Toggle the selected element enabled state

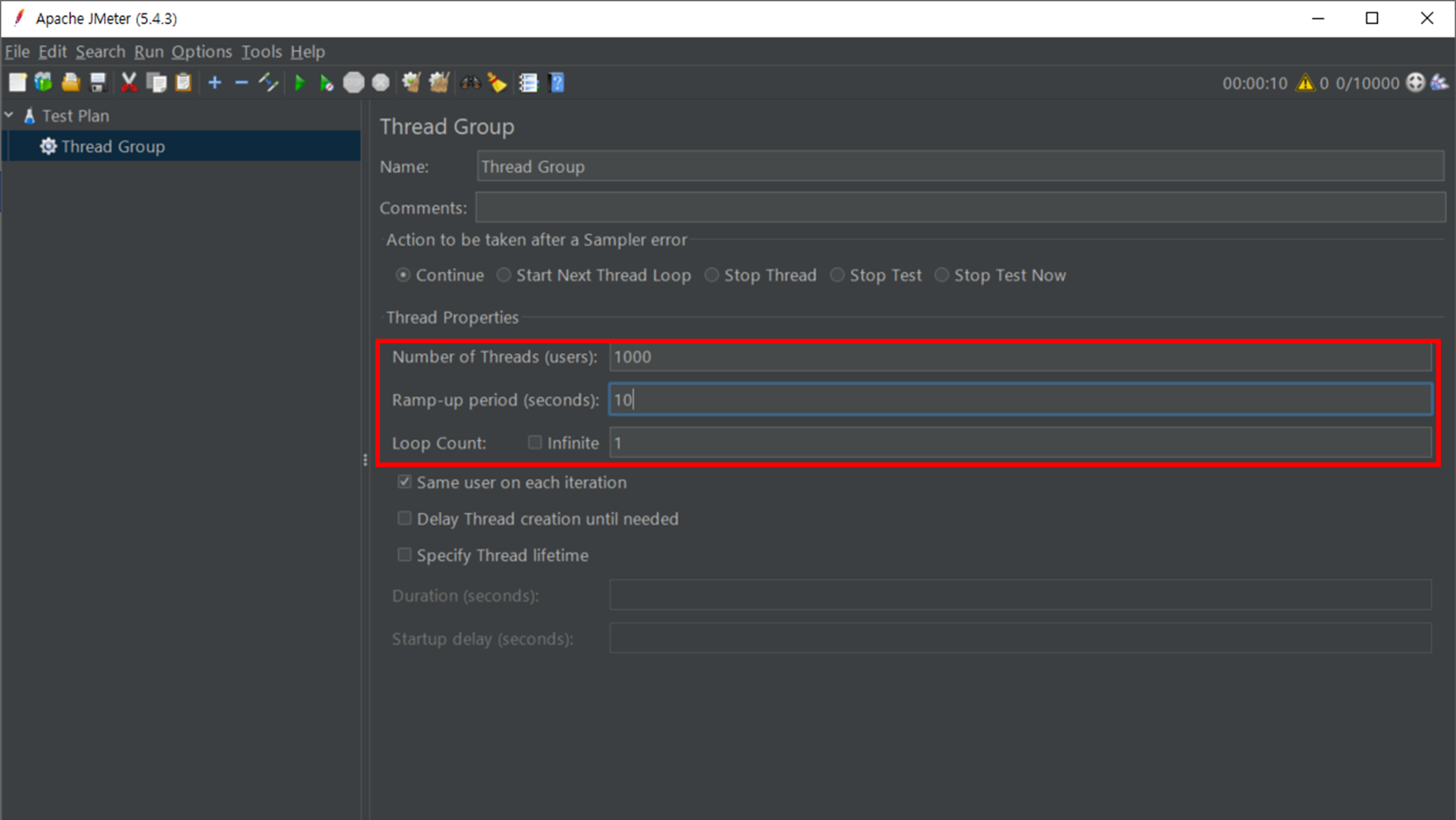pyautogui.click(x=268, y=82)
